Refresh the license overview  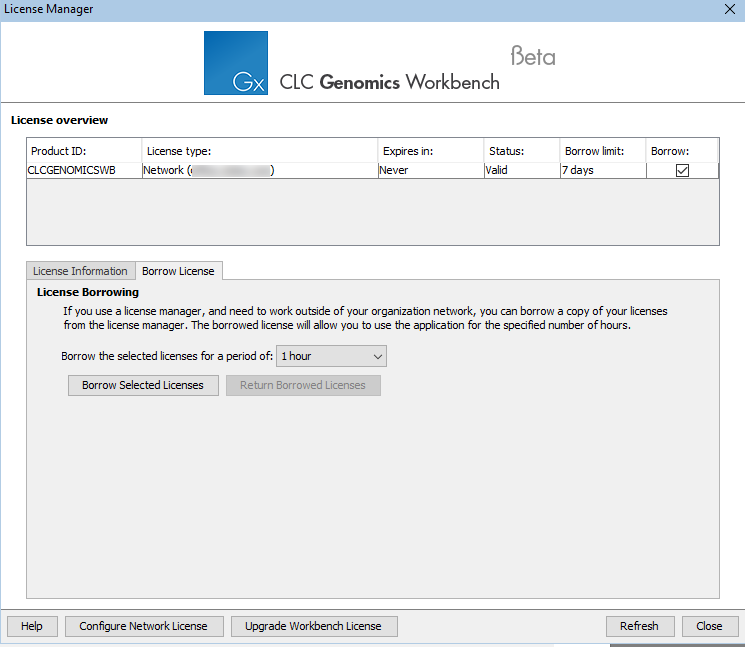[639, 626]
